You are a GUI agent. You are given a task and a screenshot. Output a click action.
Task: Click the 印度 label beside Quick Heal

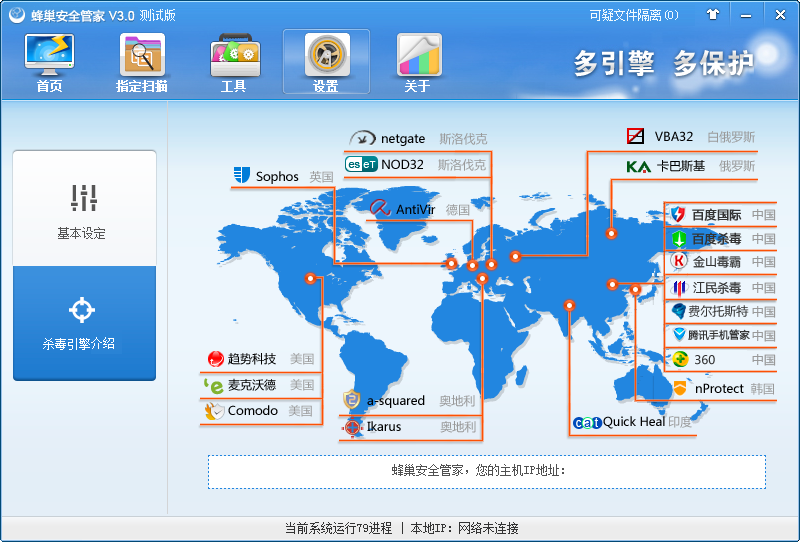pyautogui.click(x=680, y=422)
